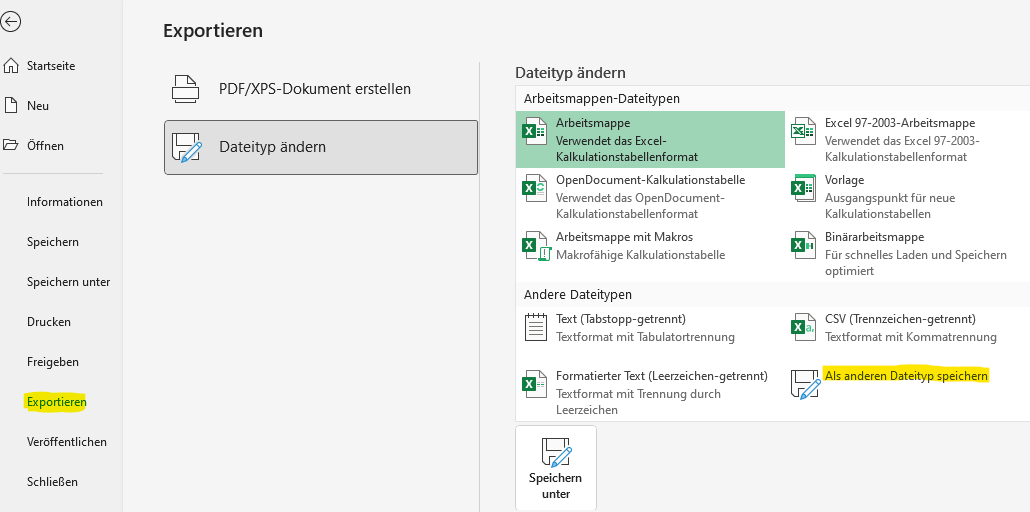1030x512 pixels.
Task: Select OpenDocument-Kalkulationstabelle file type
Action: pyautogui.click(x=650, y=179)
